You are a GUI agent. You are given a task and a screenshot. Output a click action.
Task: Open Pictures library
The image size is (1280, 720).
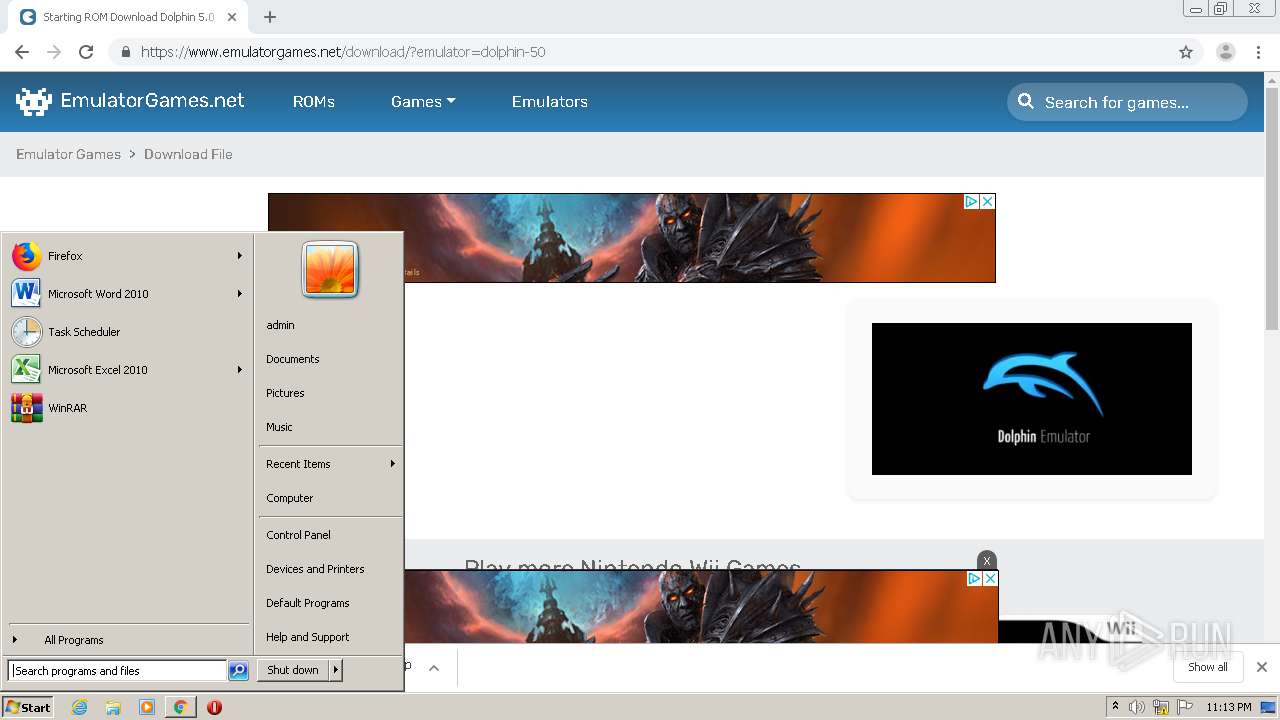[x=329, y=393]
